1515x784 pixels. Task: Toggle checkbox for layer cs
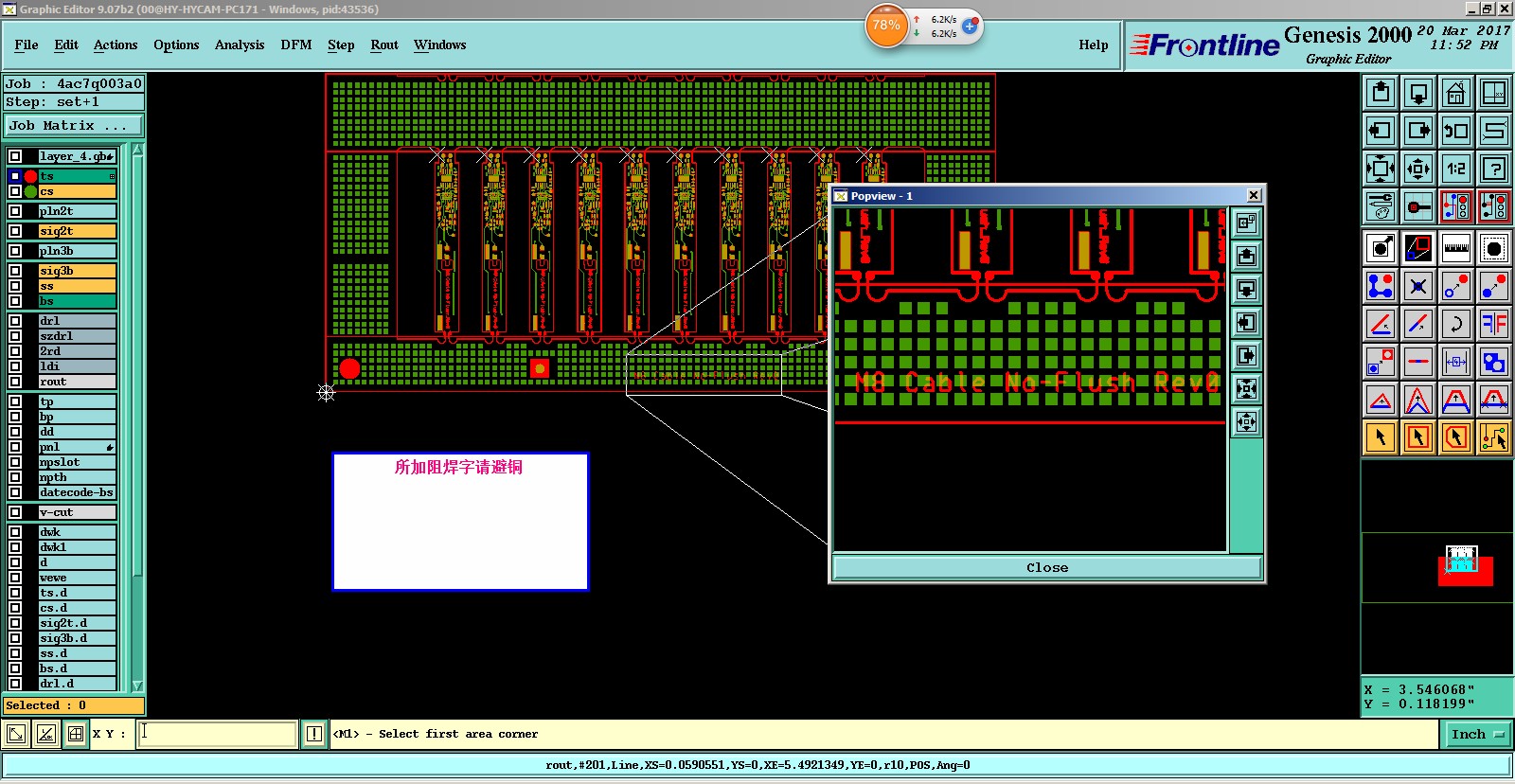pos(15,191)
